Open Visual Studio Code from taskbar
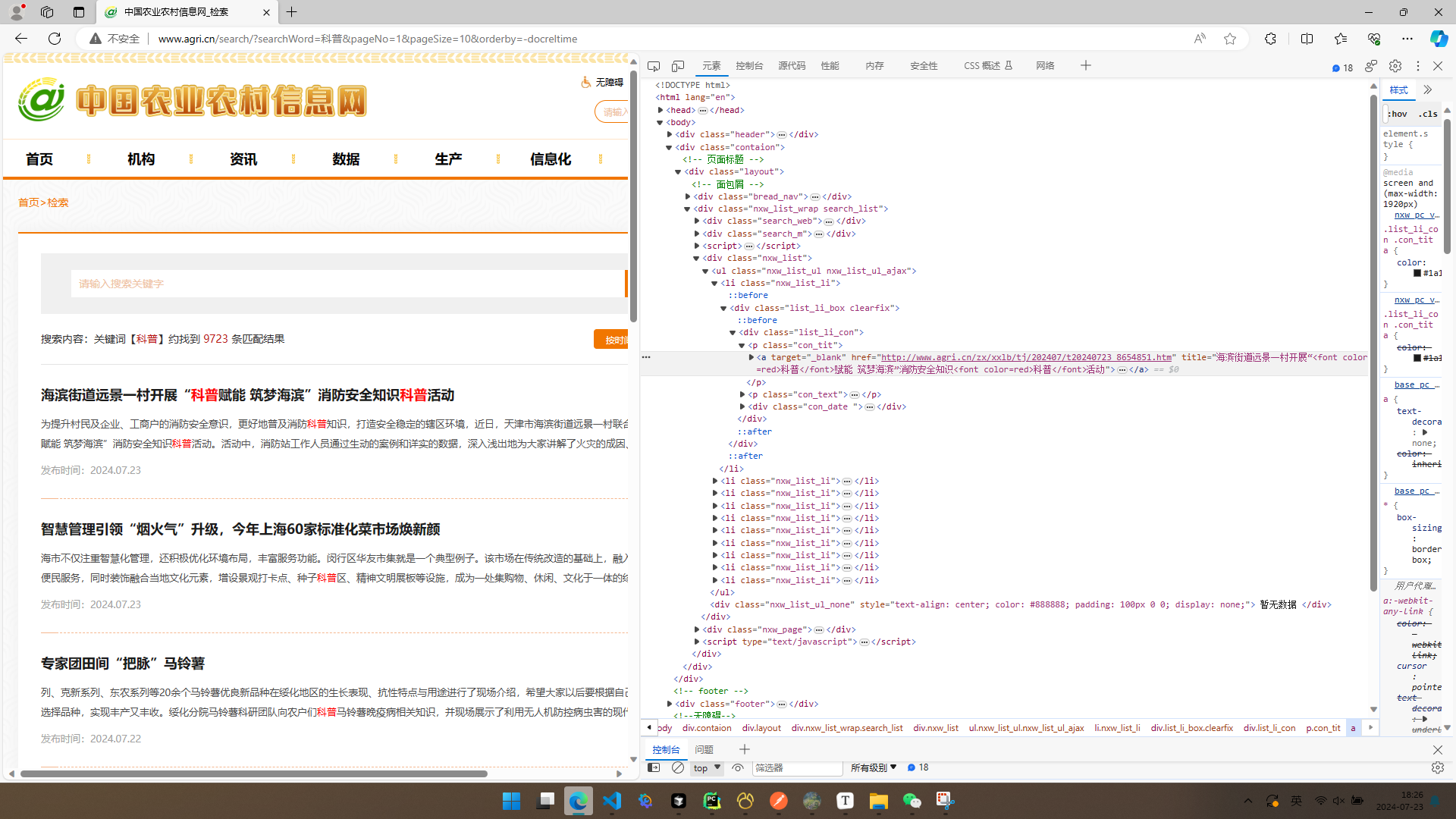Screen dimensions: 1456x819 tap(612, 801)
